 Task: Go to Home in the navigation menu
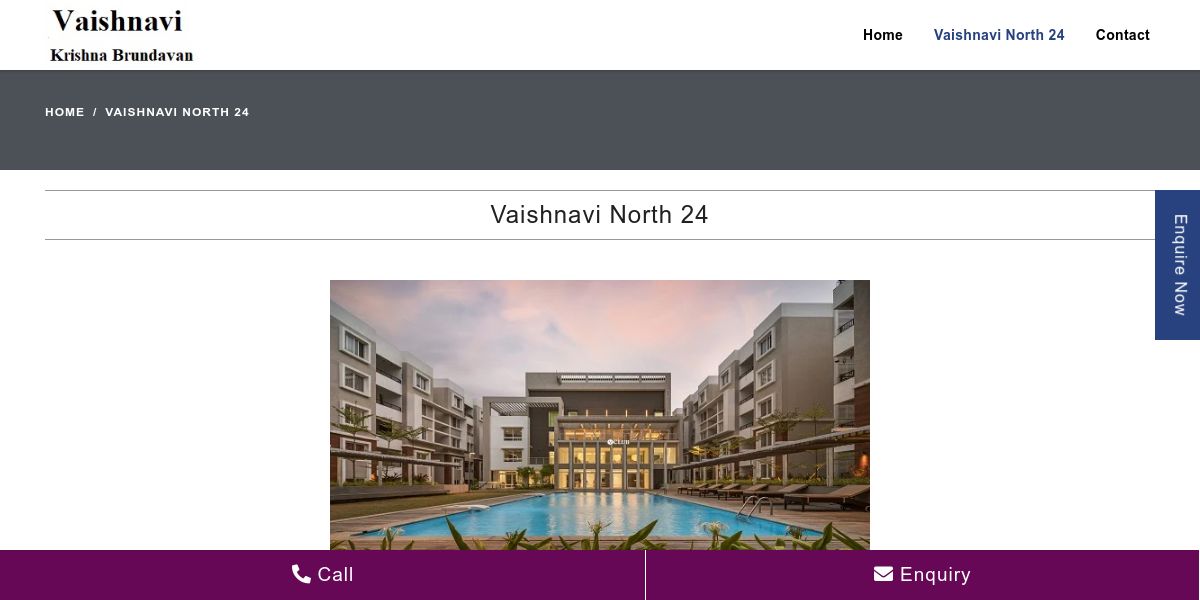883,35
